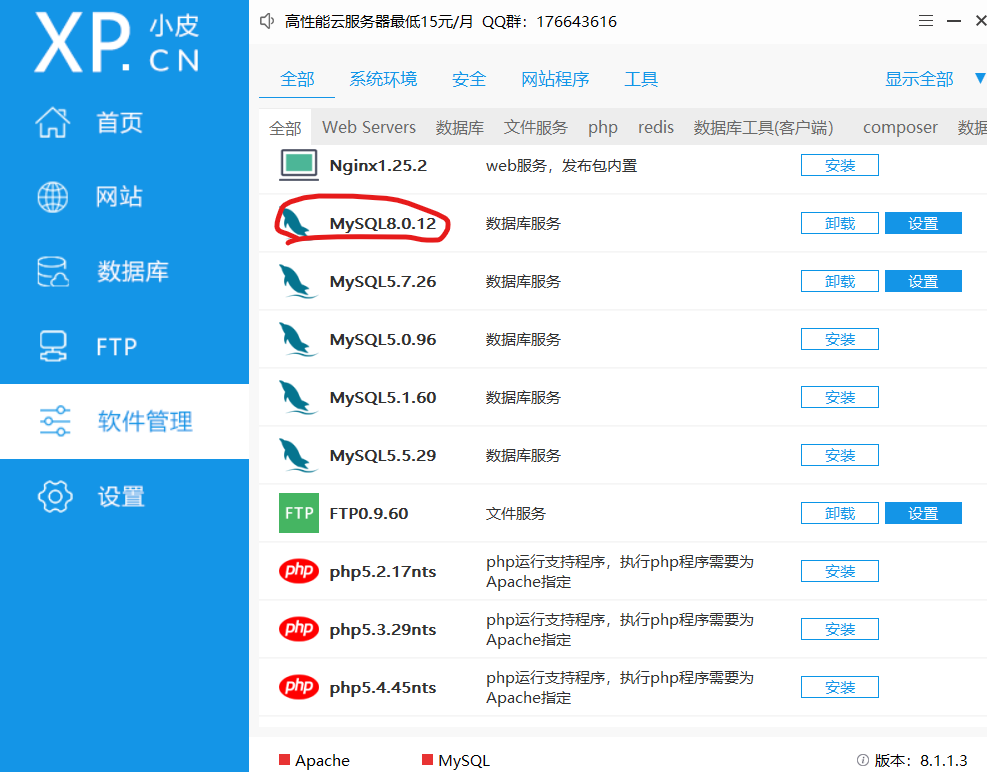The height and width of the screenshot is (772, 987).
Task: Click the MySQL5.1.60 dolphin icon
Action: point(298,397)
